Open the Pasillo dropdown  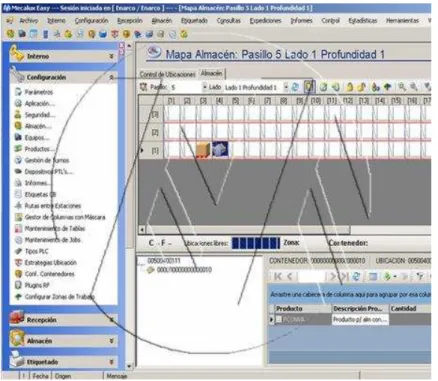205,87
